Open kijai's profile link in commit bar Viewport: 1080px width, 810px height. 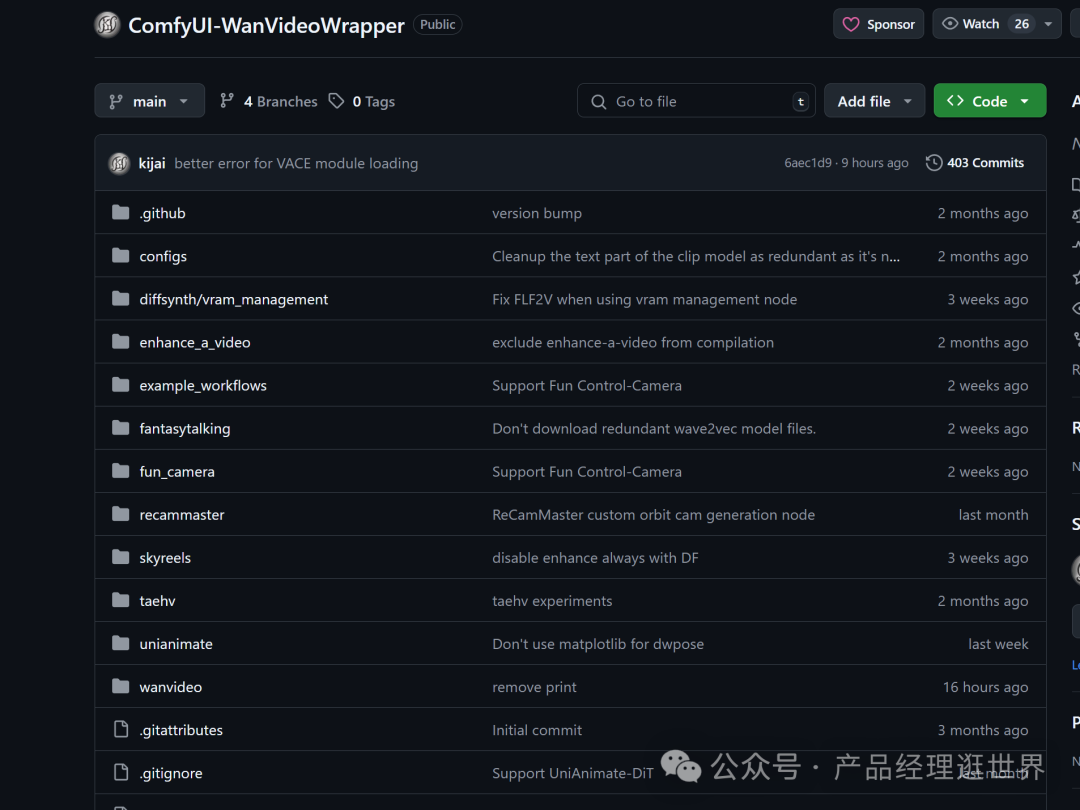tap(152, 163)
